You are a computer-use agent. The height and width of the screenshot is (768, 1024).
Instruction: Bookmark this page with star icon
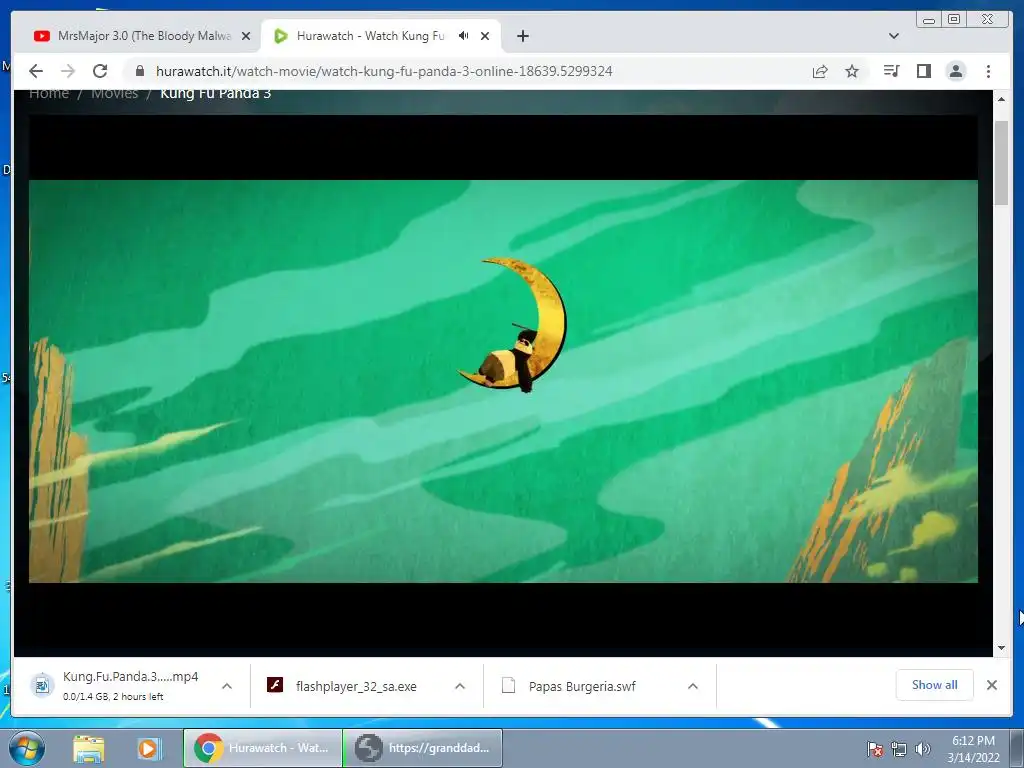[x=852, y=71]
